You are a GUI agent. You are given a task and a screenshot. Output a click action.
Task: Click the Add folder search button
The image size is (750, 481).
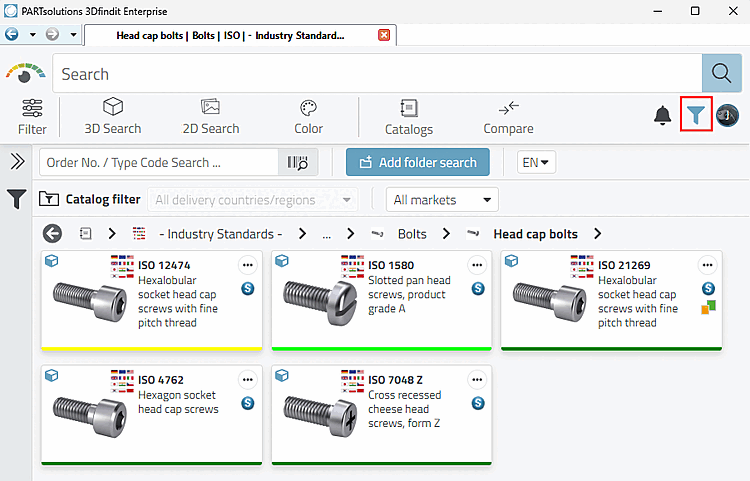click(418, 163)
